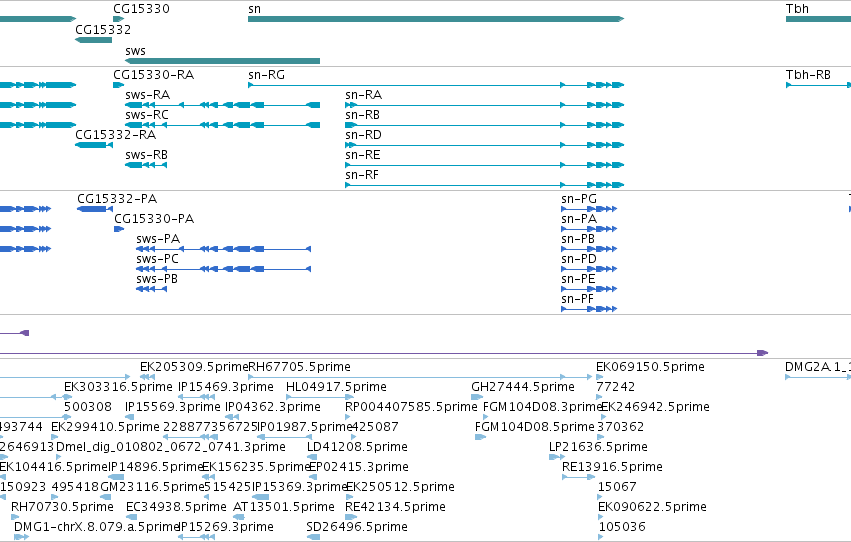Click the sn-PD protein label
This screenshot has height=542, width=851.
[x=579, y=259]
